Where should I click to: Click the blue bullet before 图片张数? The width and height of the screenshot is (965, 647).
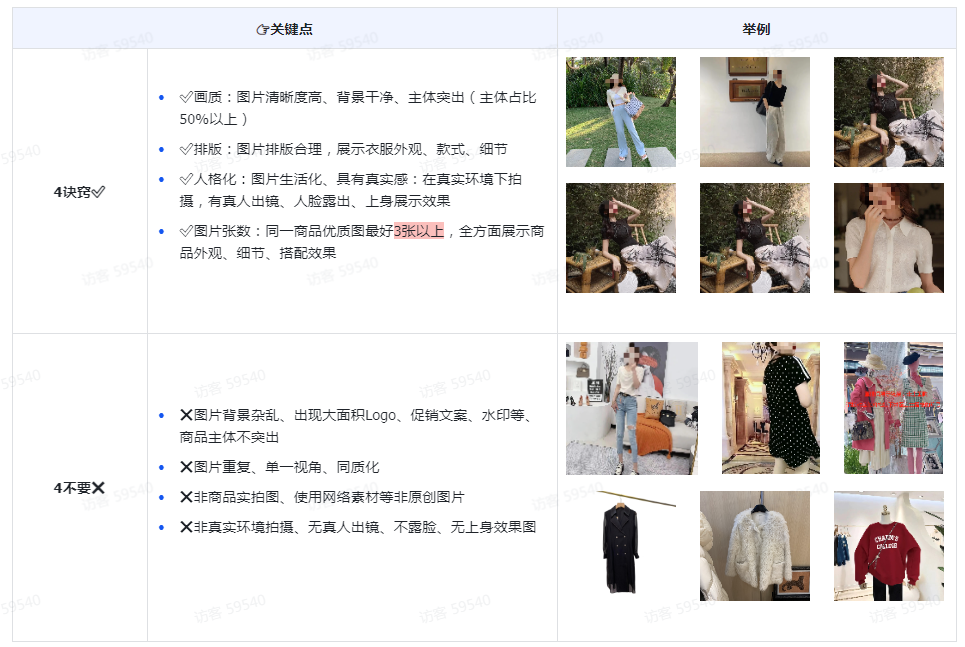163,228
